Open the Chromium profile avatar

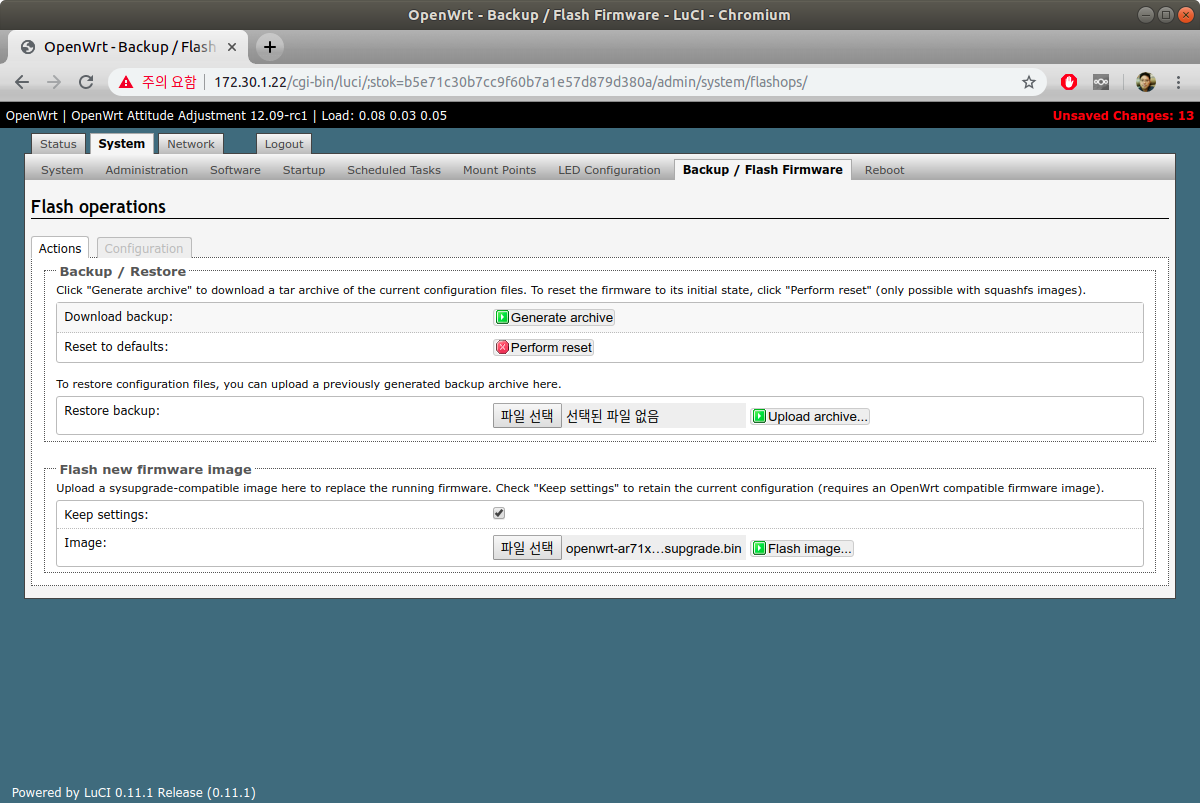click(x=1145, y=82)
